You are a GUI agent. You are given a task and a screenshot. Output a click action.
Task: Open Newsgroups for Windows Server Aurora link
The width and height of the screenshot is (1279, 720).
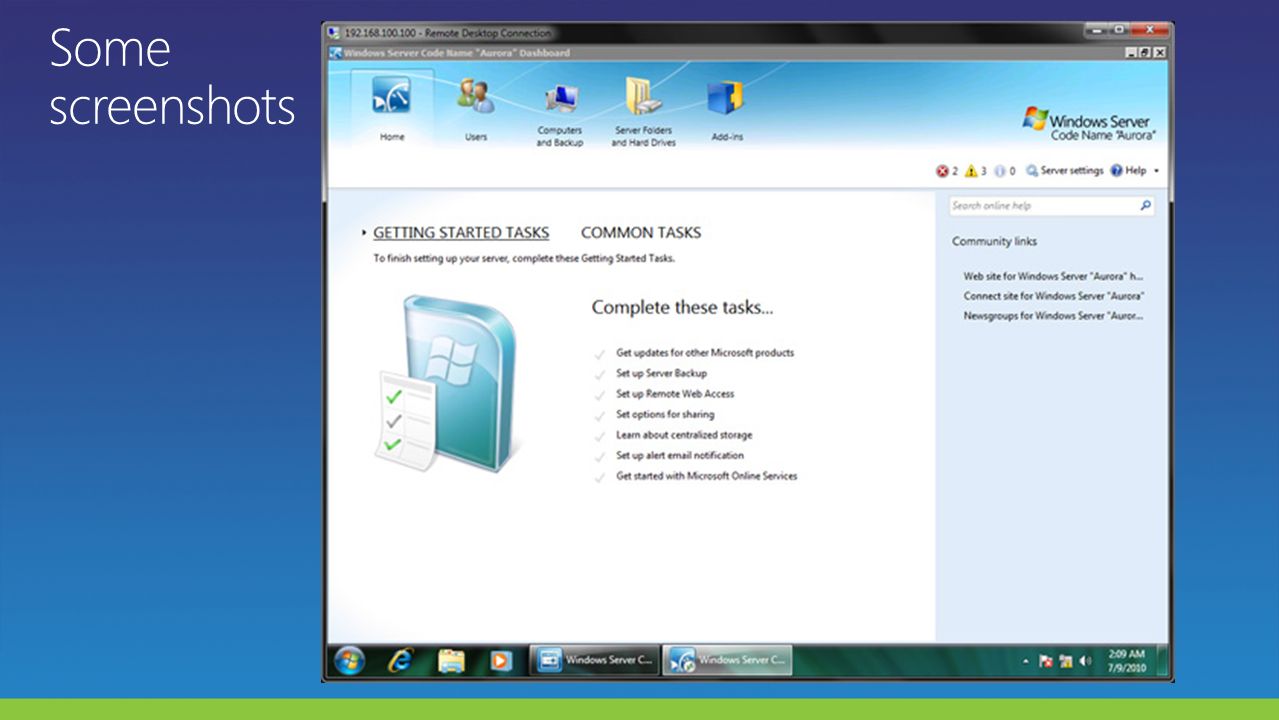click(1053, 316)
